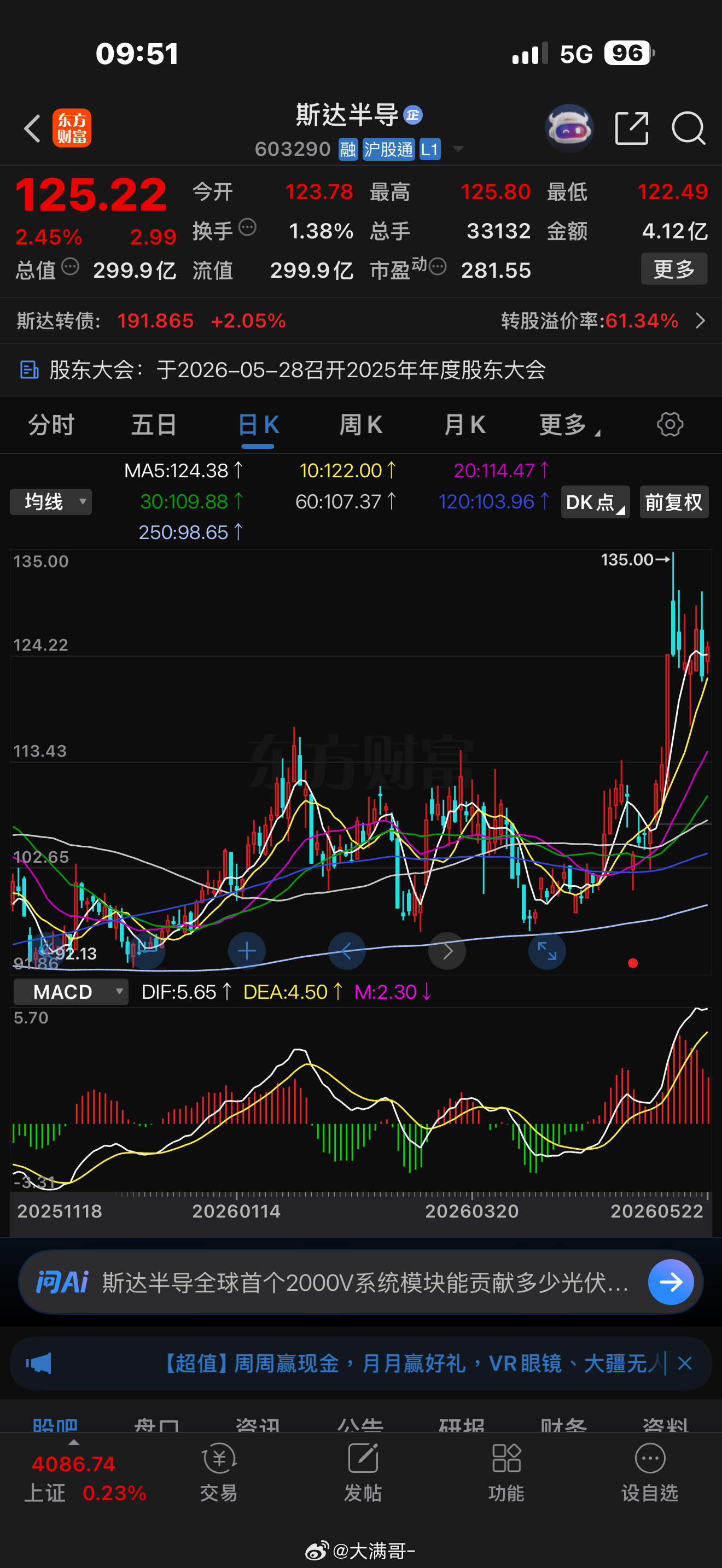Tap the 沪股通 tag
This screenshot has height=1568, width=722.
(388, 149)
